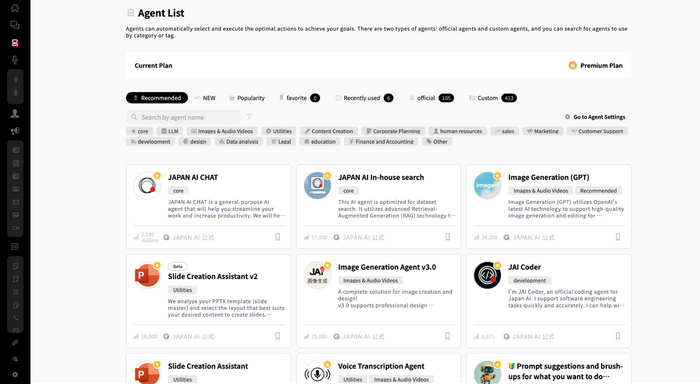Click the settings gear at sidebar bottom
Viewport: 700px width, 384px height.
tap(15, 375)
